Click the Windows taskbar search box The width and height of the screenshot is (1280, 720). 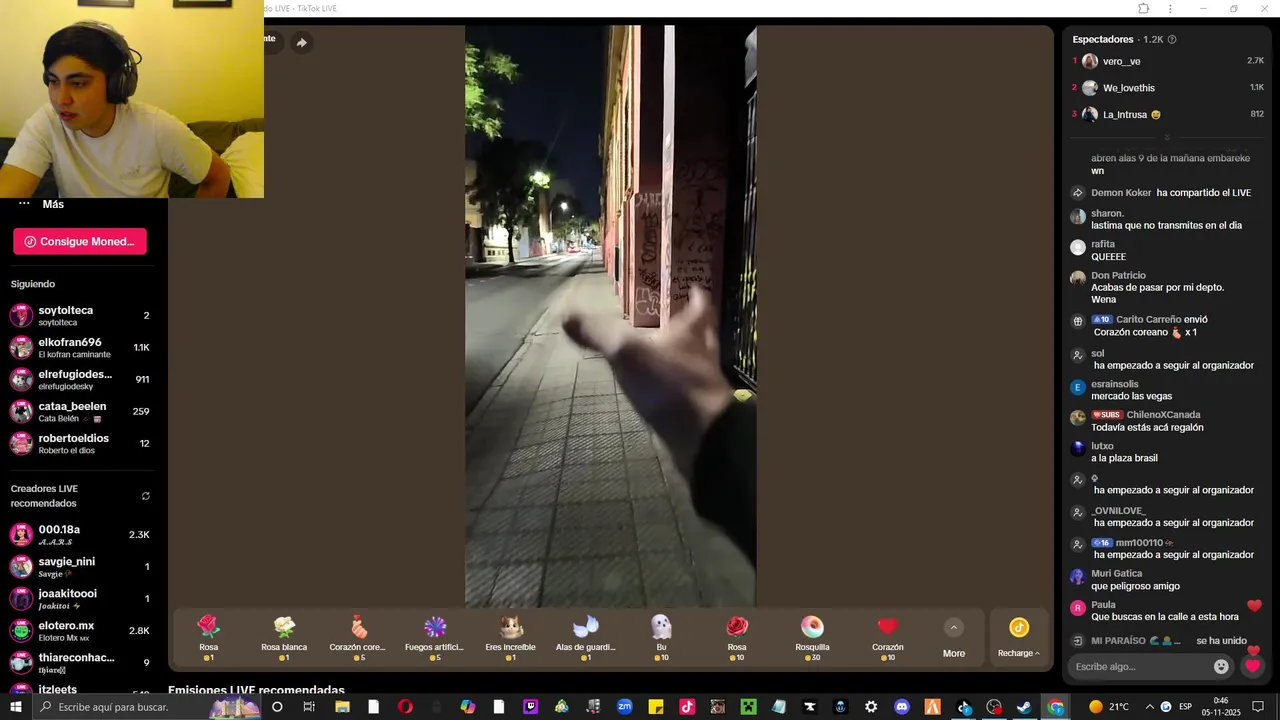coord(148,707)
